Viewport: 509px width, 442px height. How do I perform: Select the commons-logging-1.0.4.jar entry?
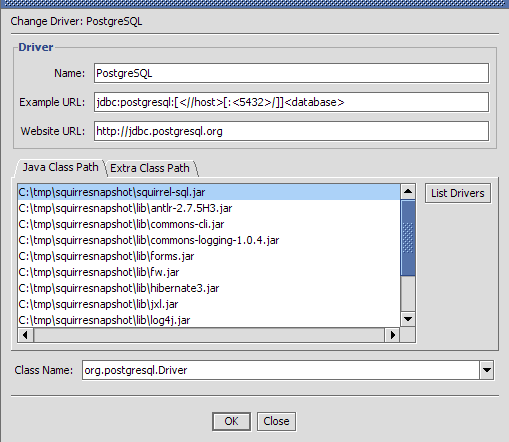tap(209, 240)
